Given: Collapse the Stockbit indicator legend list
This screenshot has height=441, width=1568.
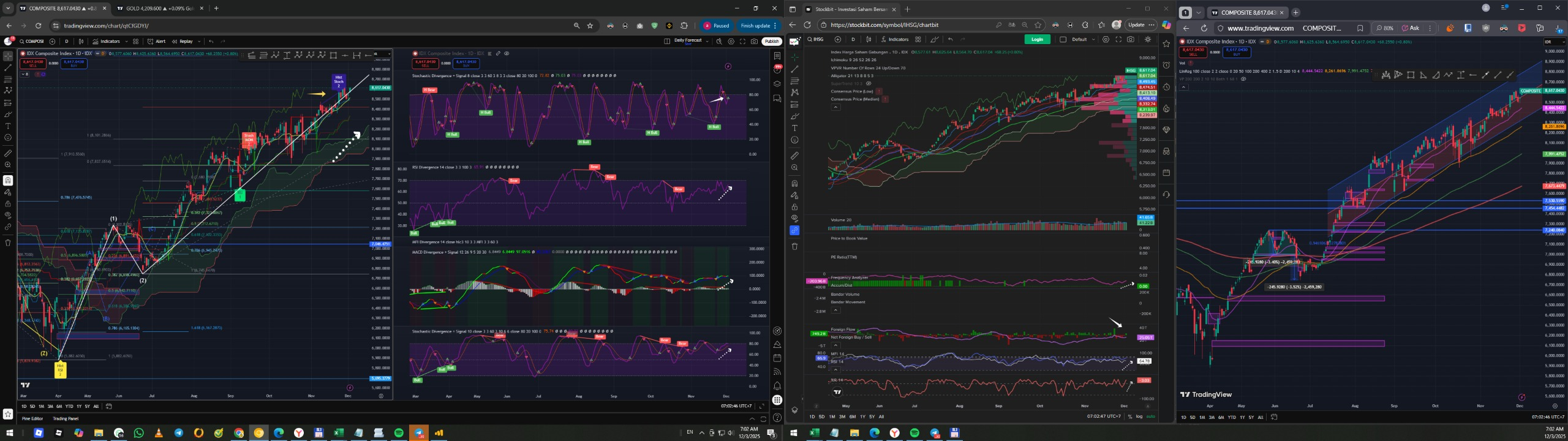Looking at the screenshot, I should 835,107.
